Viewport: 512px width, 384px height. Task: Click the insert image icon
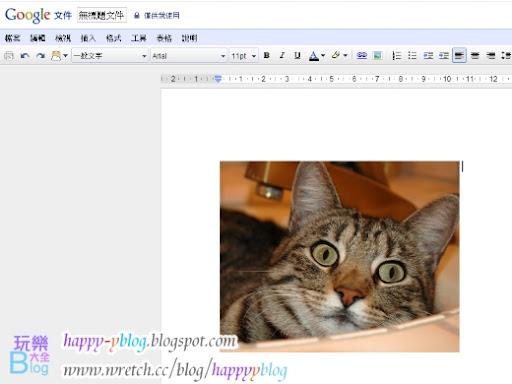click(377, 55)
